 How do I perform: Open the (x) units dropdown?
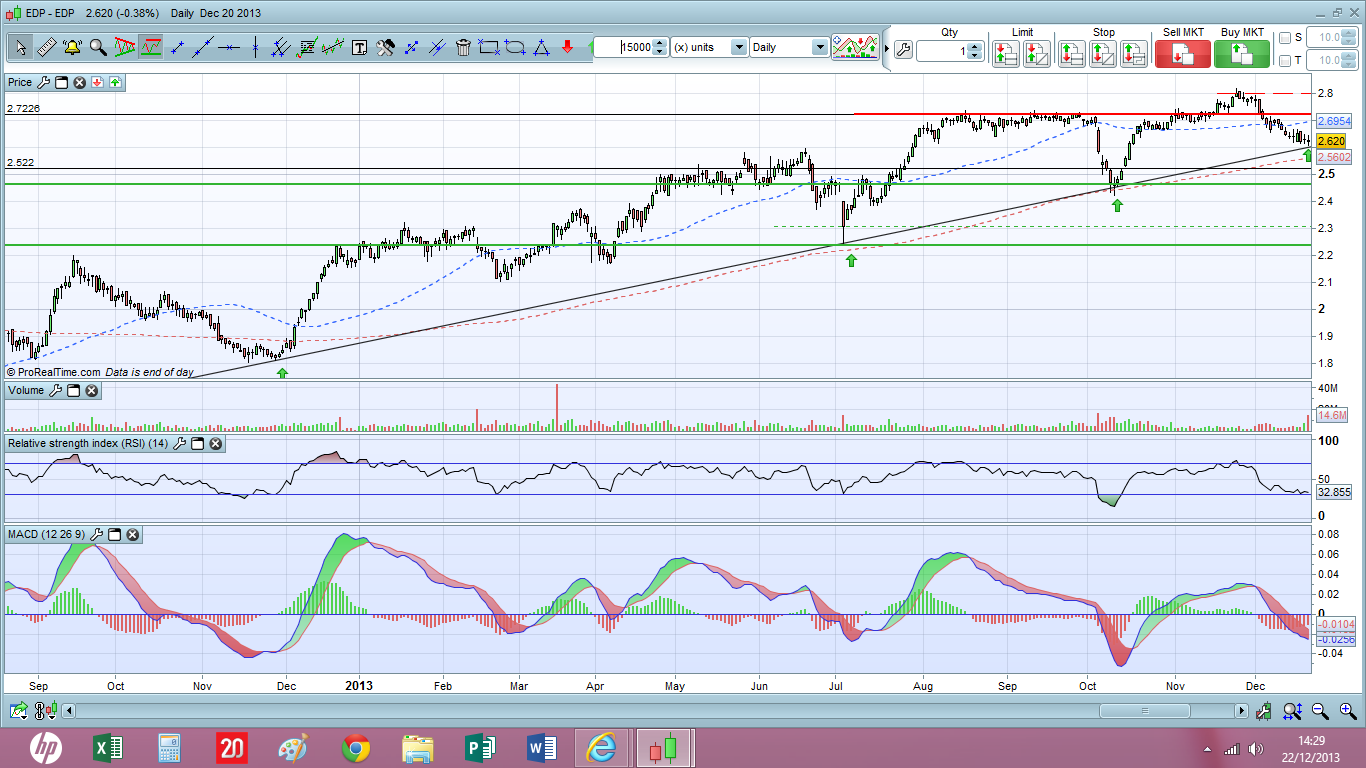click(x=738, y=47)
